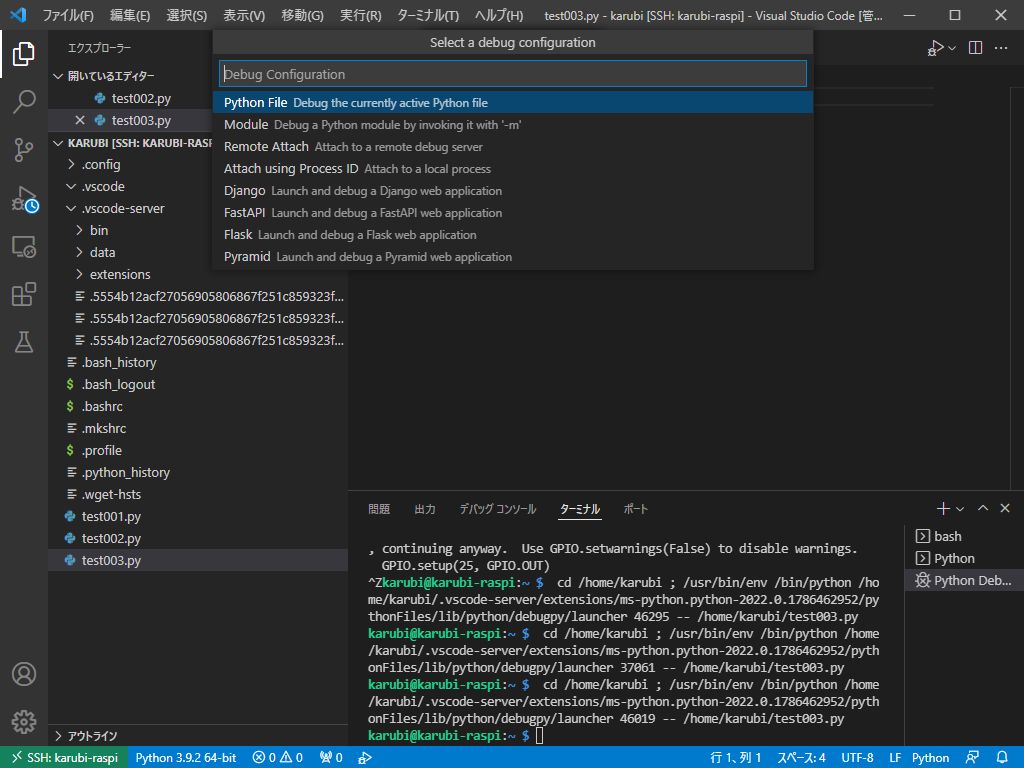Click the SSH: karubi-raspi remote indicator

click(x=64, y=758)
